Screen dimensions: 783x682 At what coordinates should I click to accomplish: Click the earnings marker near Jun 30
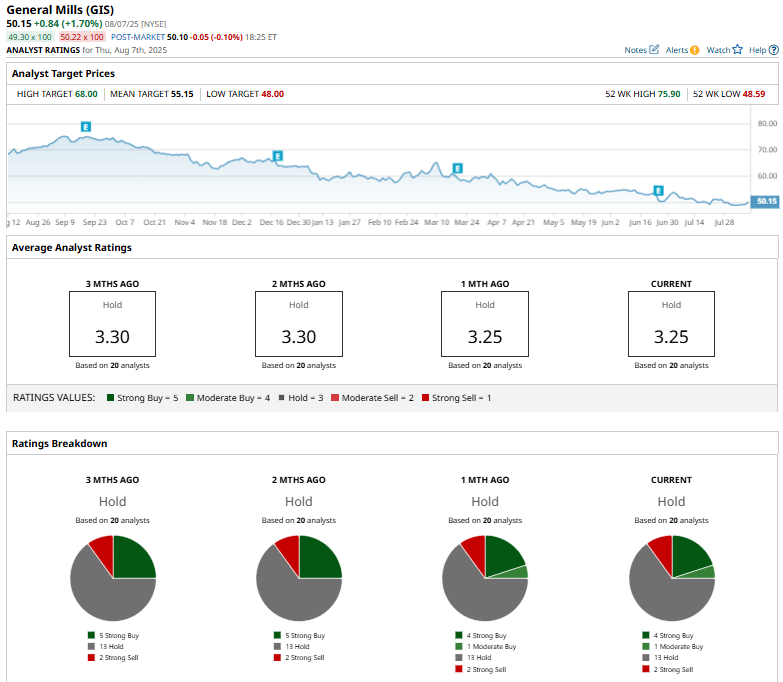pyautogui.click(x=659, y=191)
